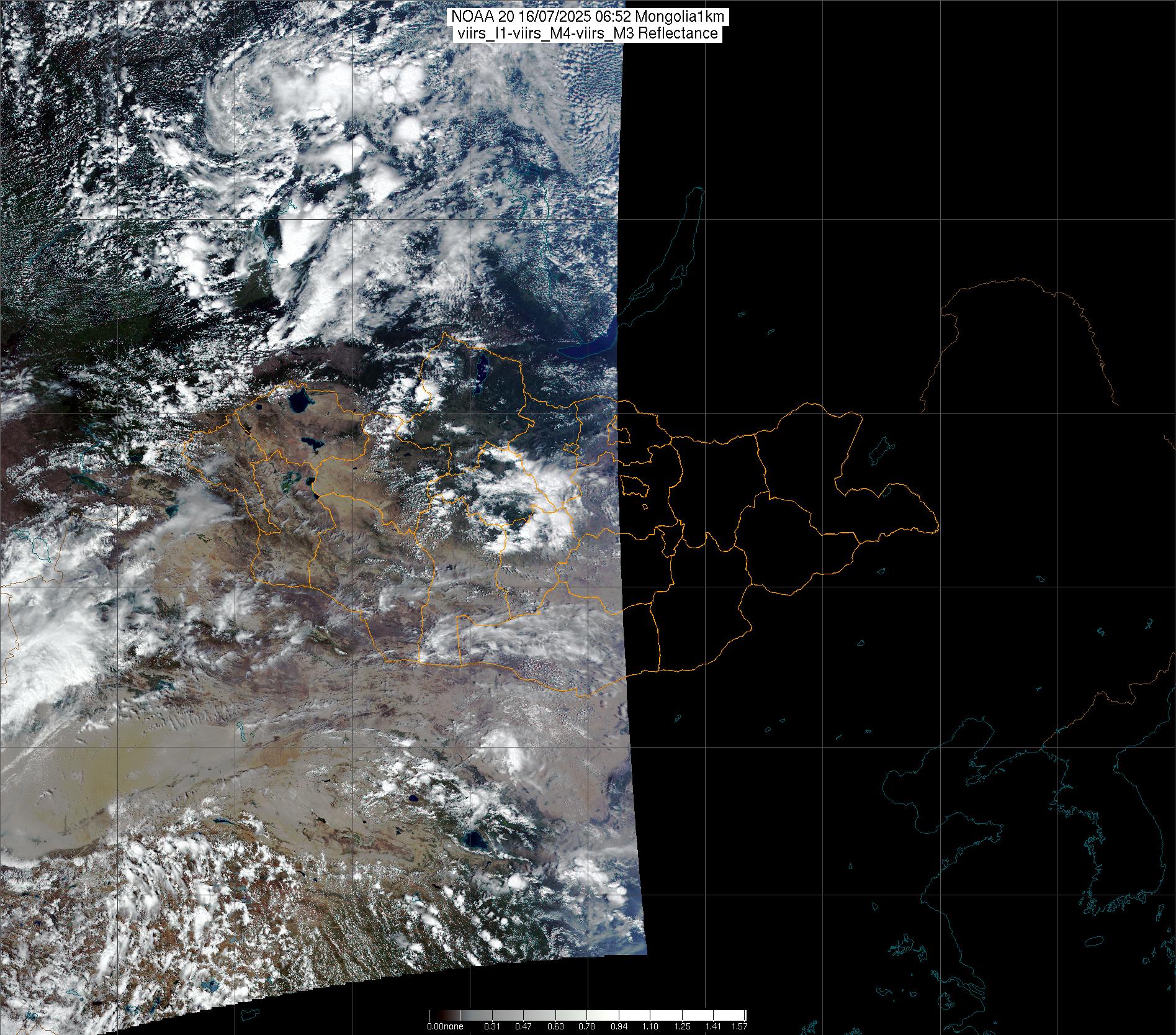Pick the 0.94 mark on the reflectance legend
This screenshot has width=1176, height=1035.
(x=619, y=1026)
